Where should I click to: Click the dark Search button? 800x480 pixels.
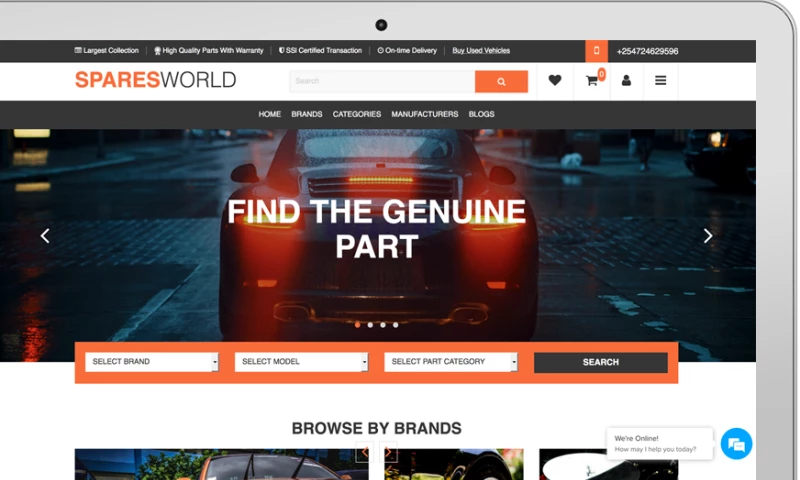point(601,362)
